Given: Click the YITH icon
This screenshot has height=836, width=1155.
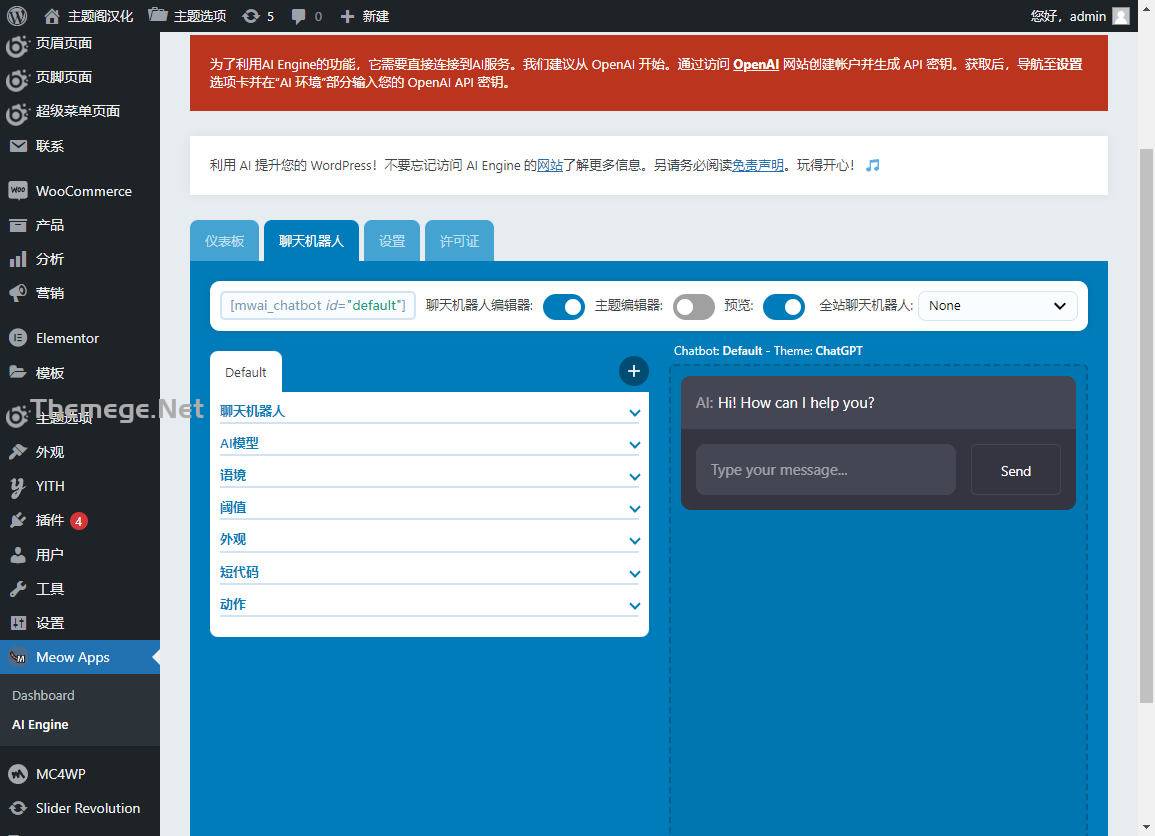Looking at the screenshot, I should click(x=18, y=486).
